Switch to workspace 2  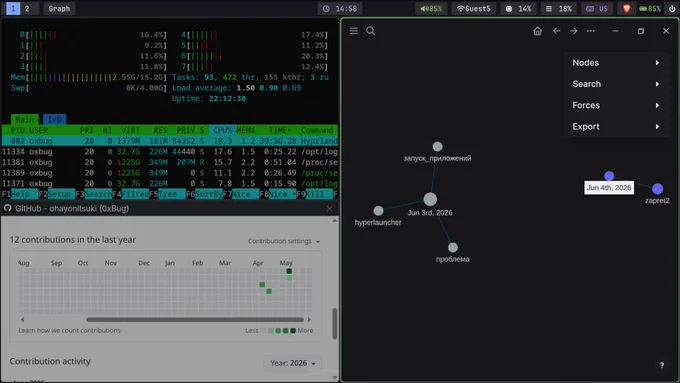[x=27, y=9]
